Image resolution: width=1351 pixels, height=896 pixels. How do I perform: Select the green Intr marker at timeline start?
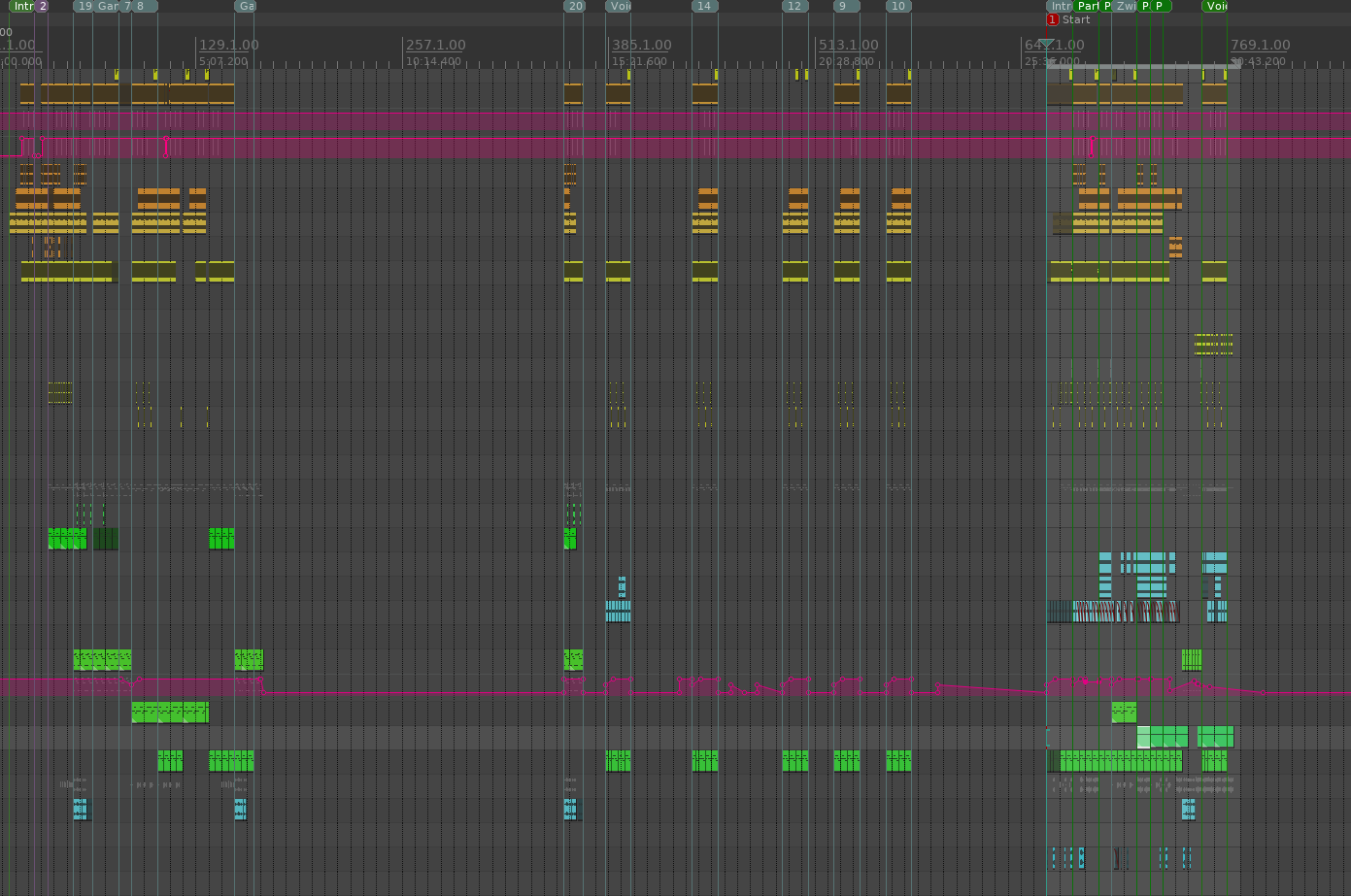click(x=21, y=6)
